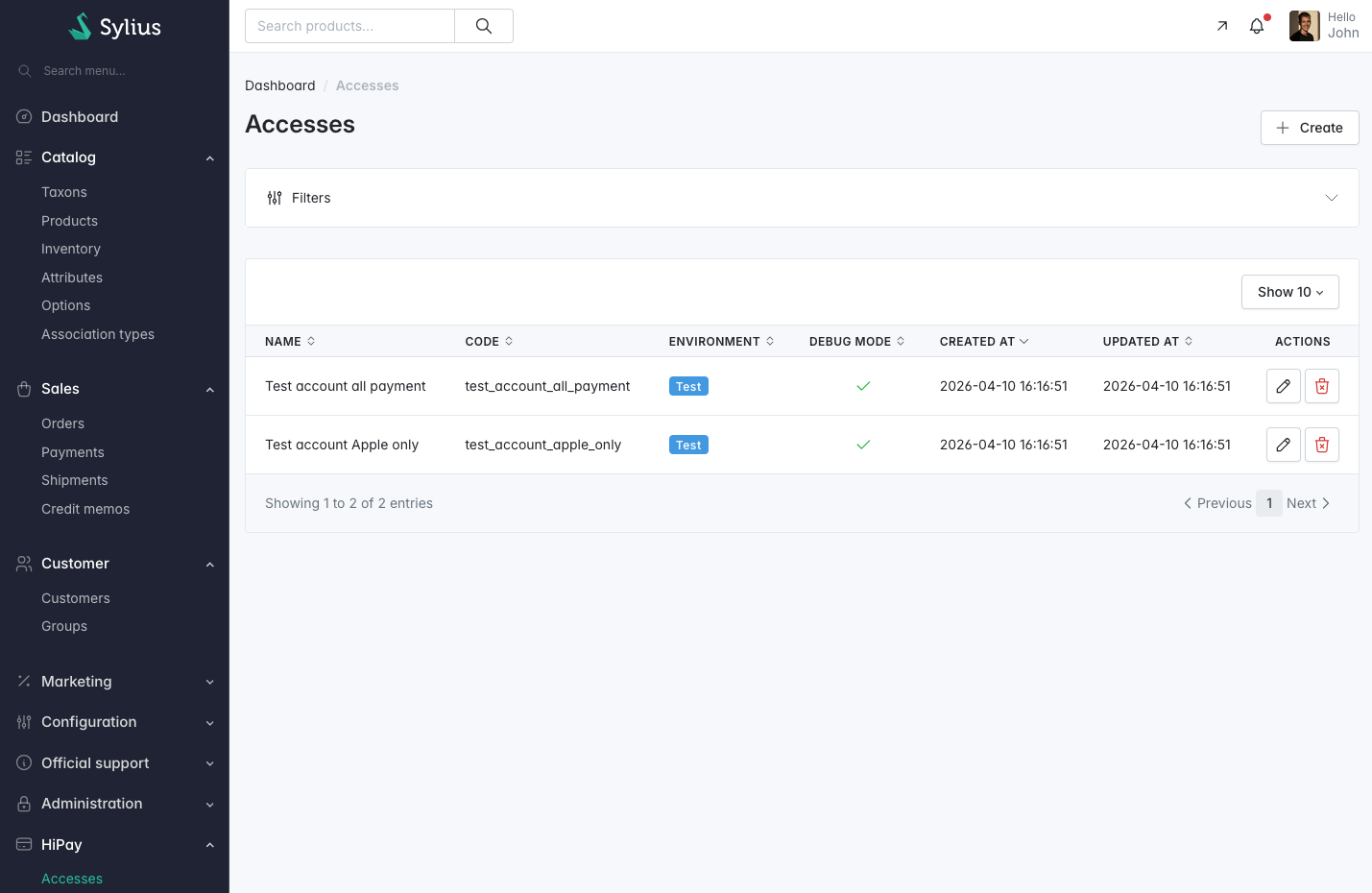Open the Show 10 page-size dropdown

(1289, 292)
